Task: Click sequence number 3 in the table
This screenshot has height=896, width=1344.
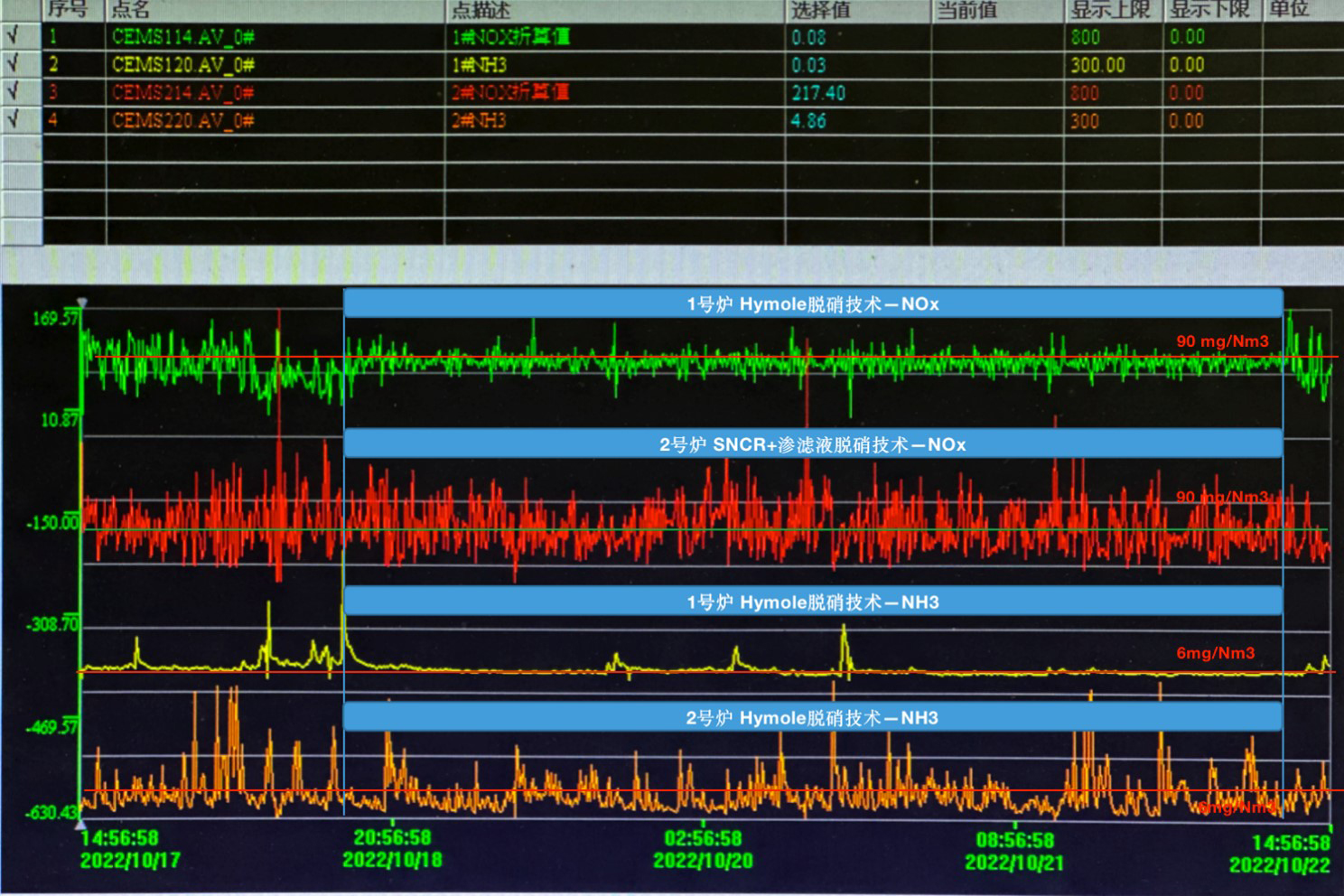Action: pyautogui.click(x=52, y=92)
